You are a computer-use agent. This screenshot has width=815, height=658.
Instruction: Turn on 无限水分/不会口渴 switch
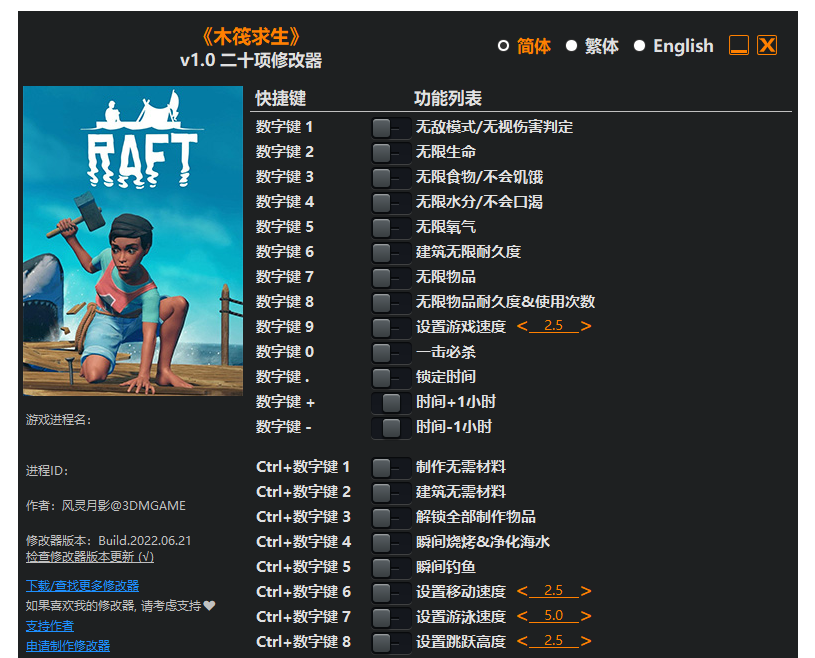click(x=391, y=202)
